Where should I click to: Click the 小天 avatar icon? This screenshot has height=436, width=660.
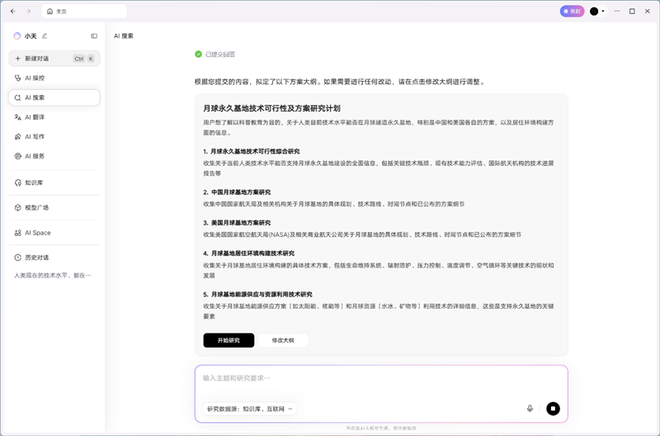pyautogui.click(x=17, y=36)
